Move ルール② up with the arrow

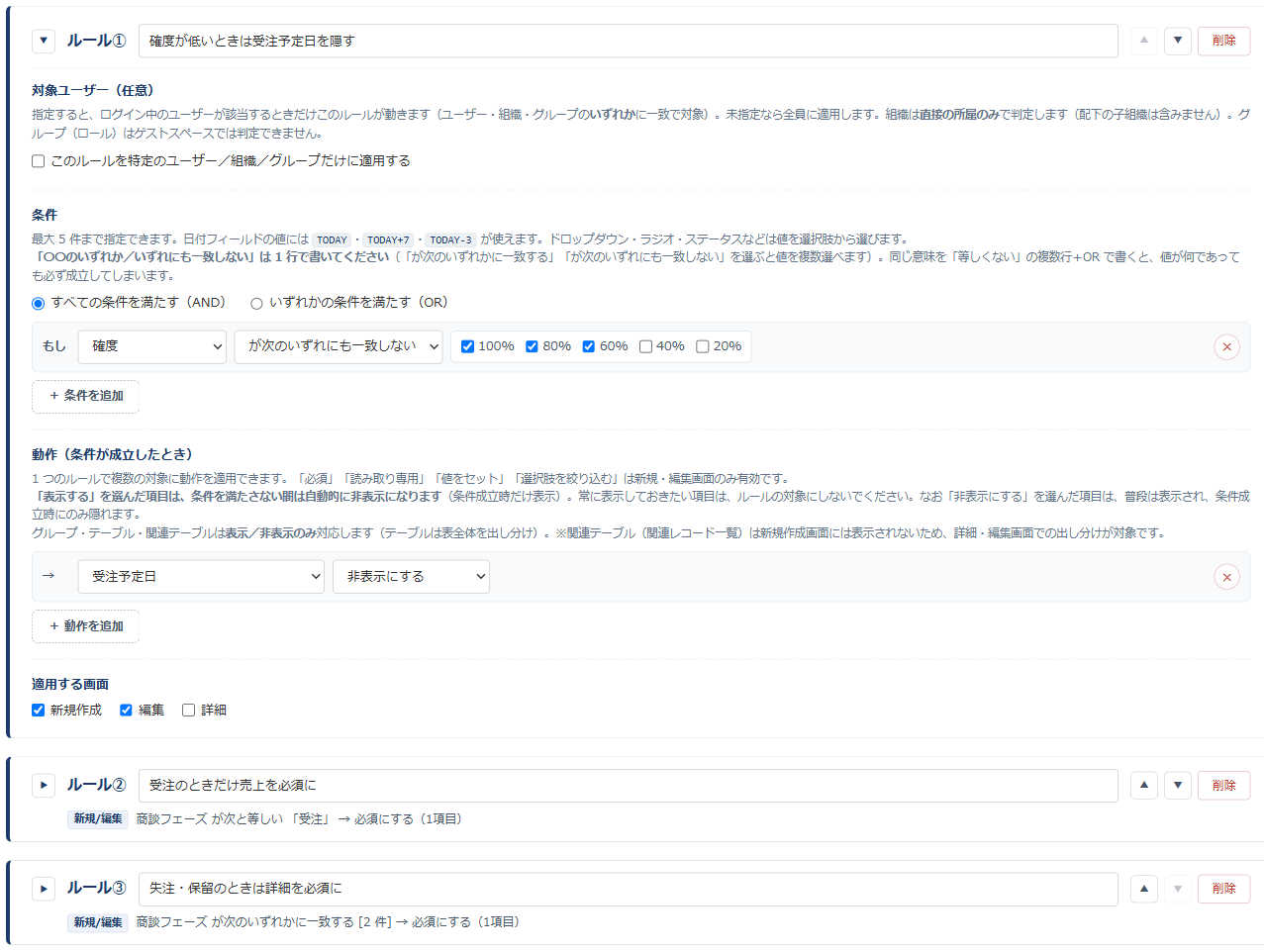pos(1144,786)
